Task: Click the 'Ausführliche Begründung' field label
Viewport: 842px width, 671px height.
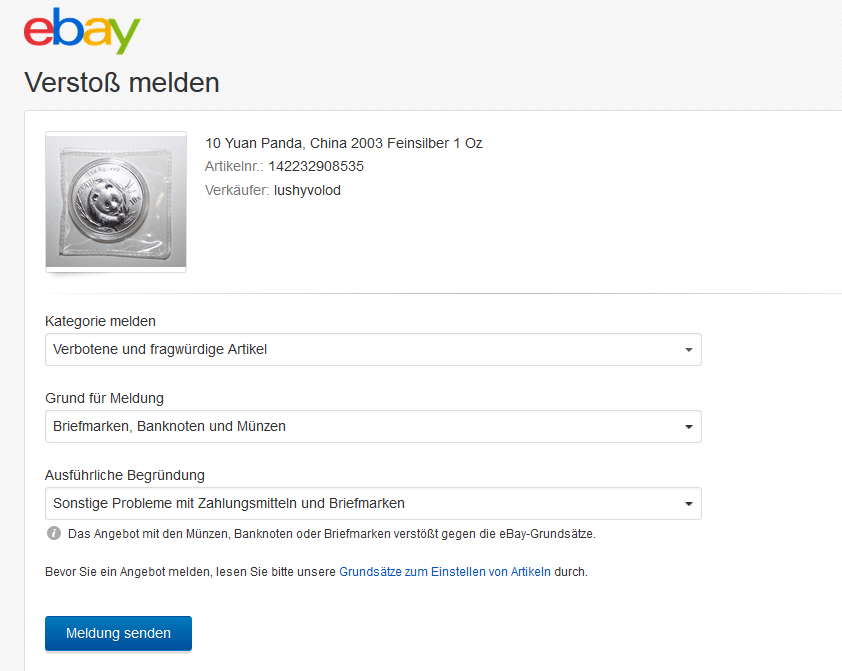Action: tap(125, 475)
